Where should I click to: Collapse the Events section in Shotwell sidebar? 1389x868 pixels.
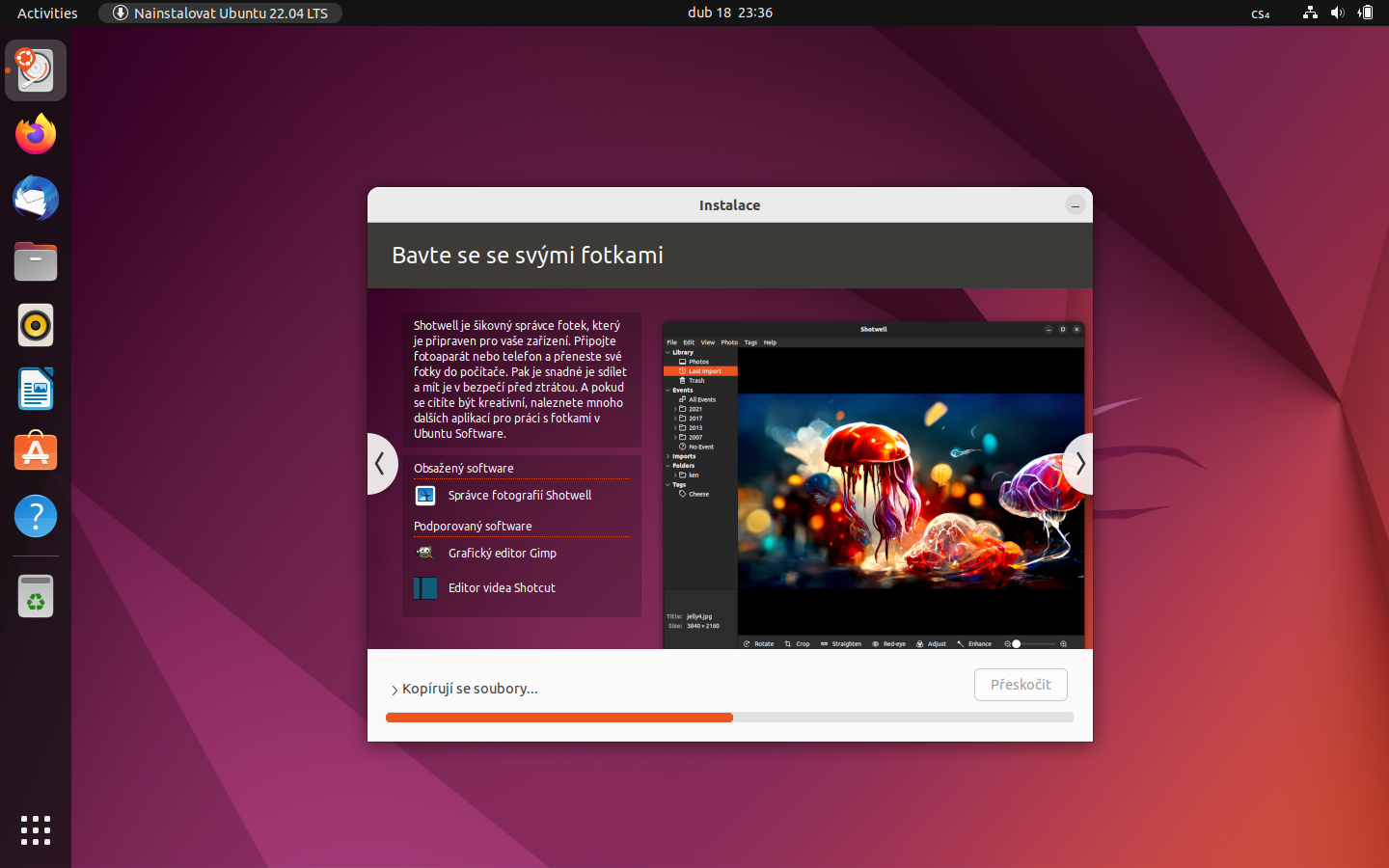(x=669, y=390)
